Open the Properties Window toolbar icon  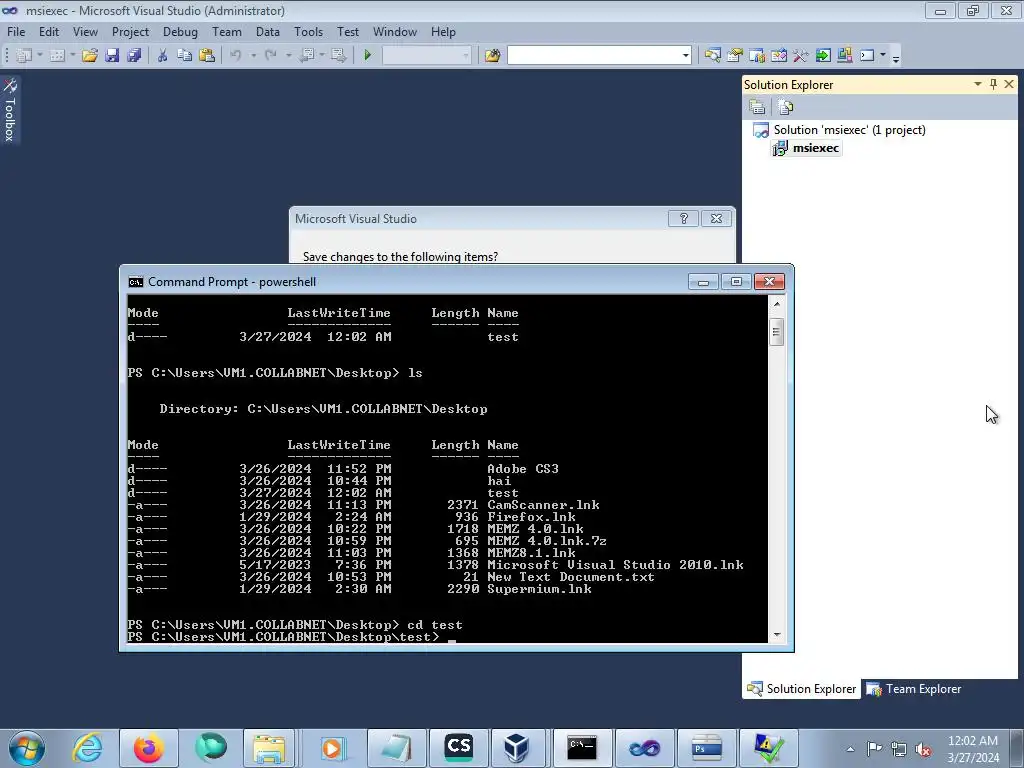point(735,56)
